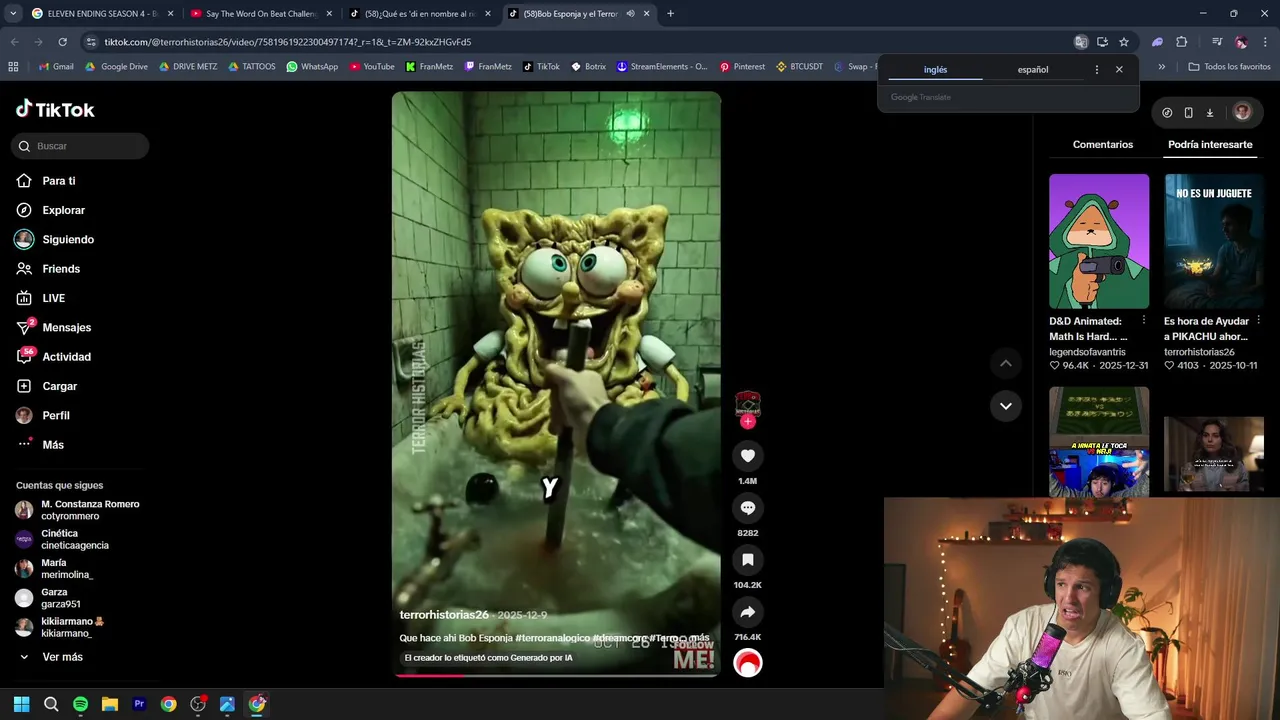The height and width of the screenshot is (720, 1280).
Task: Click the Buscar search field
Action: tap(81, 146)
